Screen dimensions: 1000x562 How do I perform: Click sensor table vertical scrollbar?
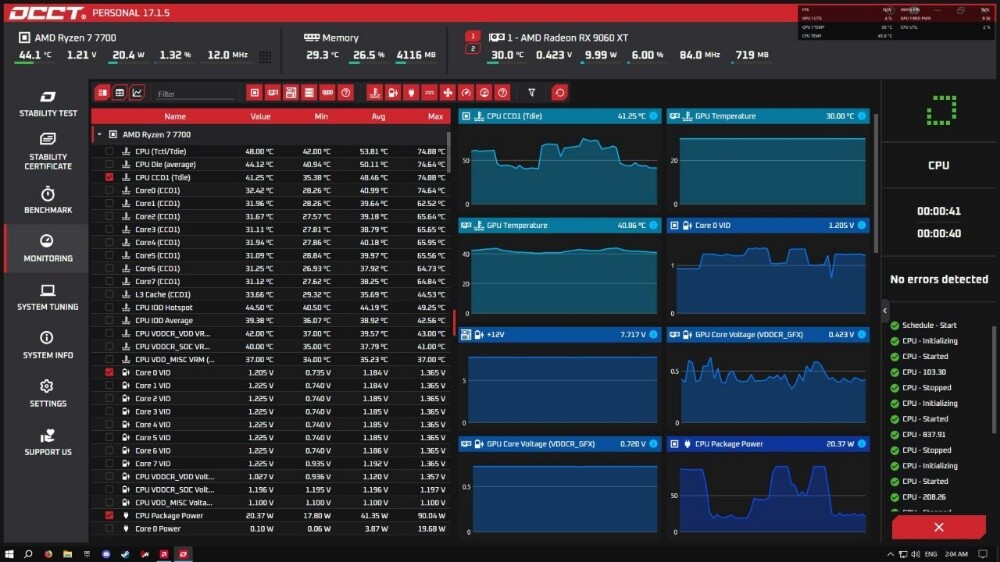[449, 151]
